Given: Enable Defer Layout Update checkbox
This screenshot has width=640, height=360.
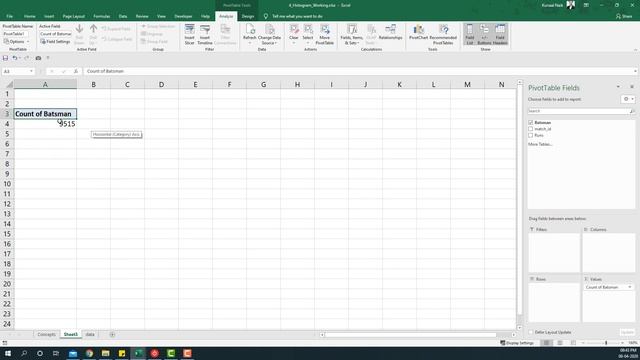Looking at the screenshot, I should [x=531, y=332].
